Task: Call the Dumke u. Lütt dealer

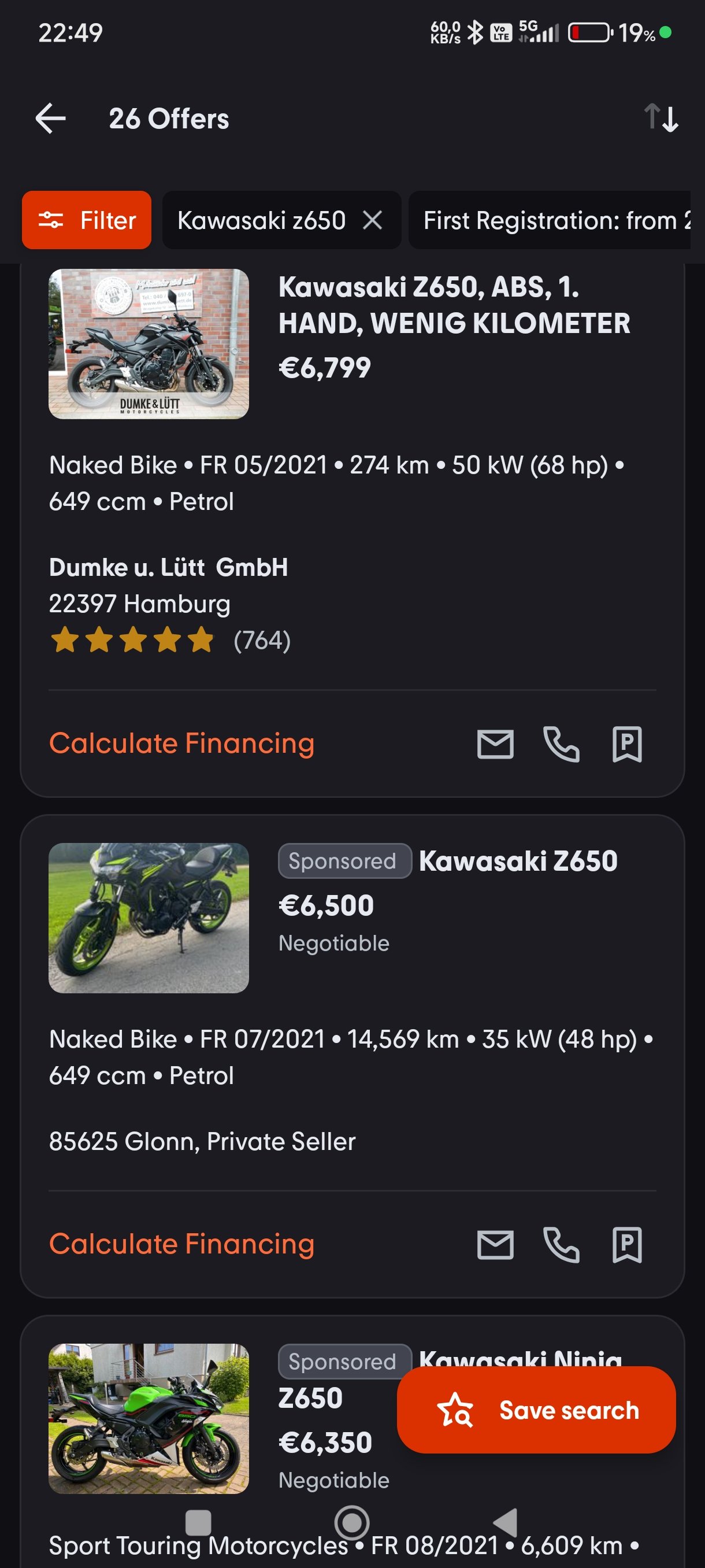Action: click(x=561, y=744)
